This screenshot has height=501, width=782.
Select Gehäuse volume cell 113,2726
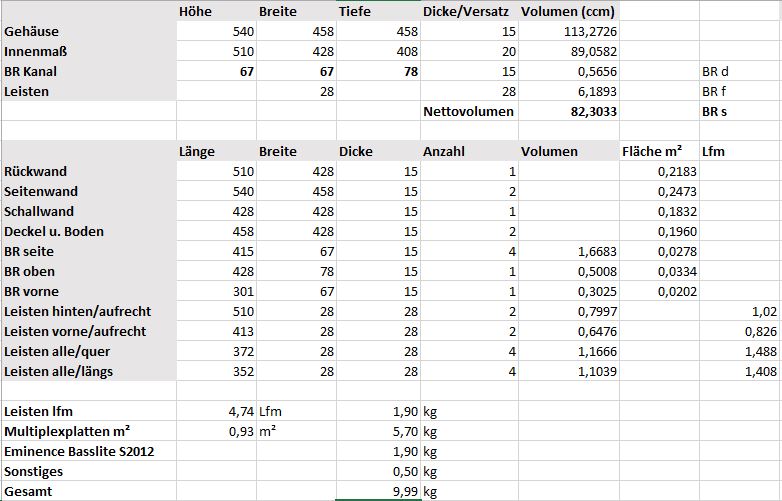[569, 31]
